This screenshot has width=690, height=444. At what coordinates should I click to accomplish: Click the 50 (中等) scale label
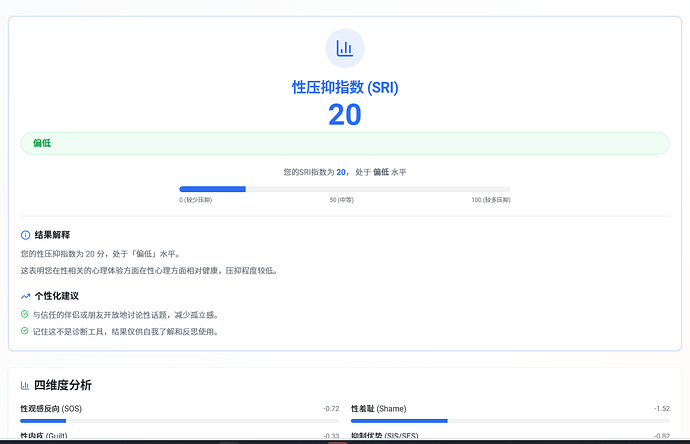344,200
